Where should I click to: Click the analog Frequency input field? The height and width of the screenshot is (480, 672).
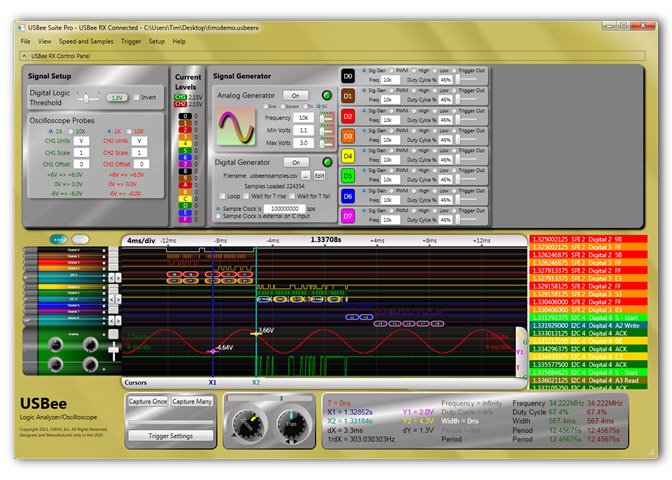(x=304, y=117)
